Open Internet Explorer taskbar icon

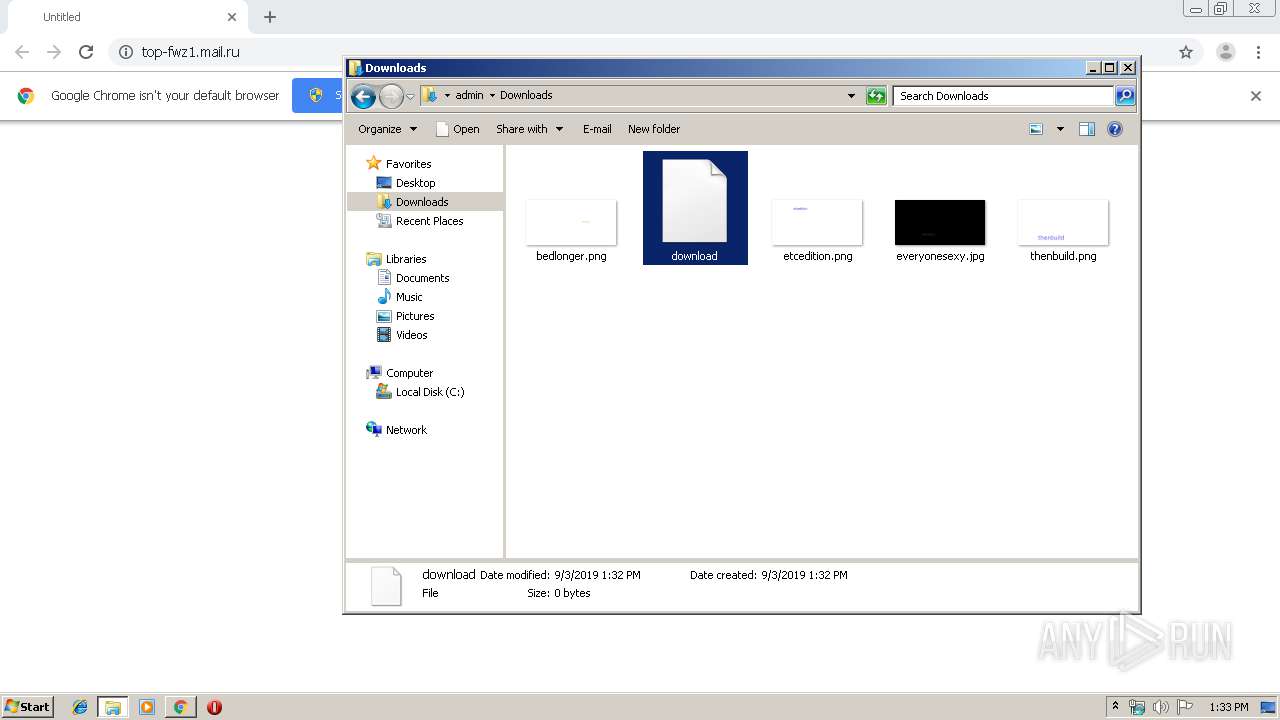[x=80, y=707]
